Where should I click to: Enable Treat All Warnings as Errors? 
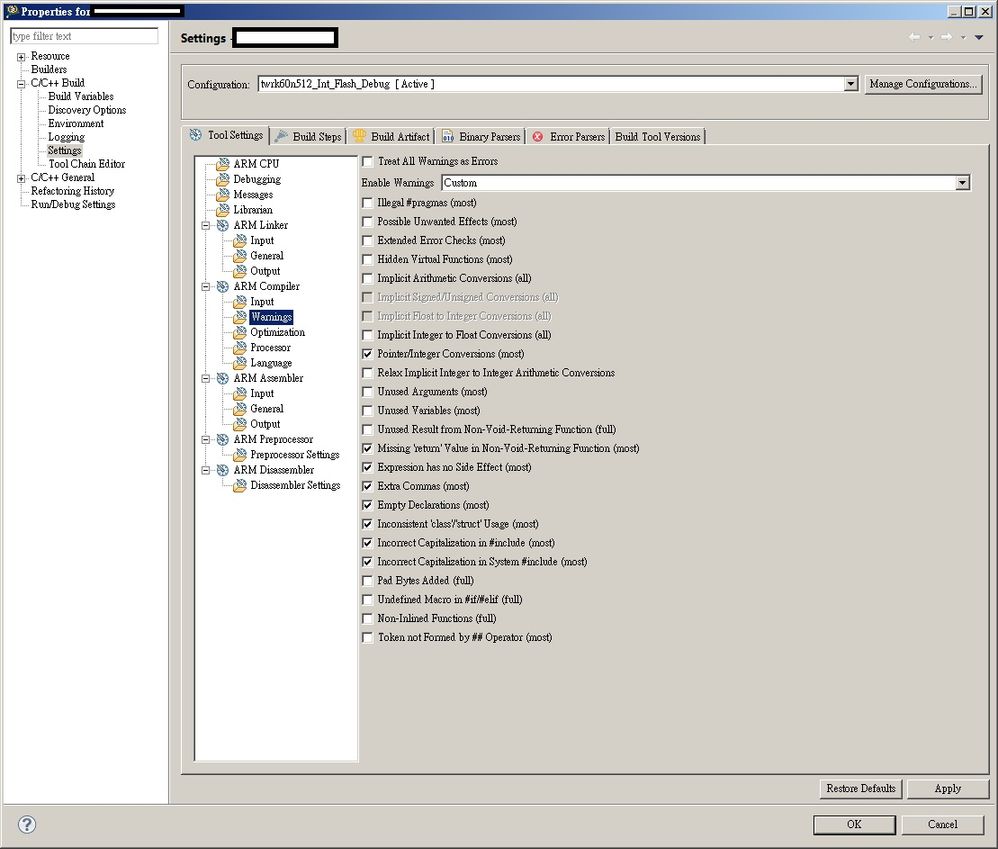[367, 162]
